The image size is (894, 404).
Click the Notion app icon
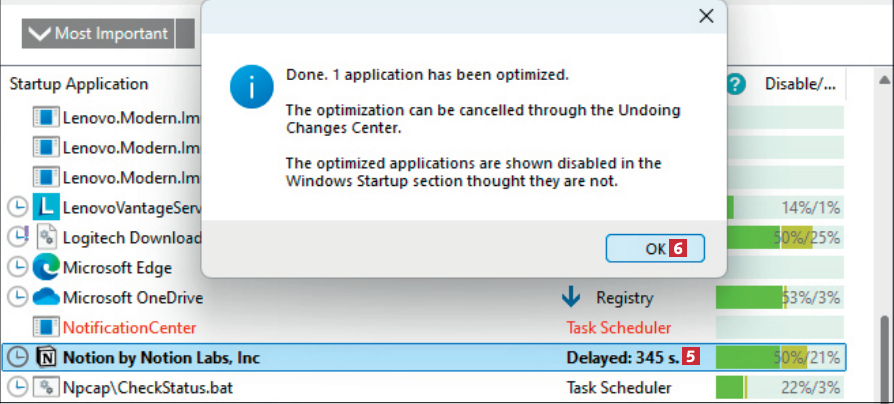(x=46, y=357)
